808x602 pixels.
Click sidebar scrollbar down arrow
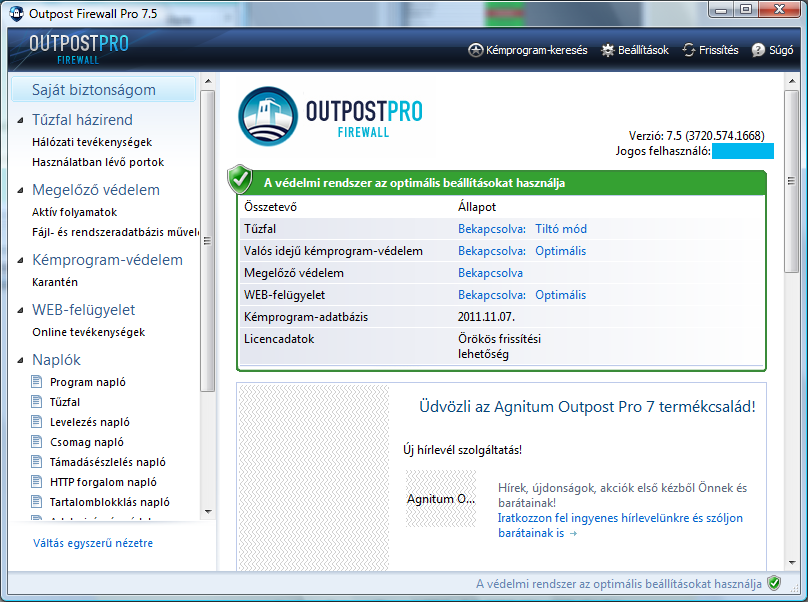point(208,511)
